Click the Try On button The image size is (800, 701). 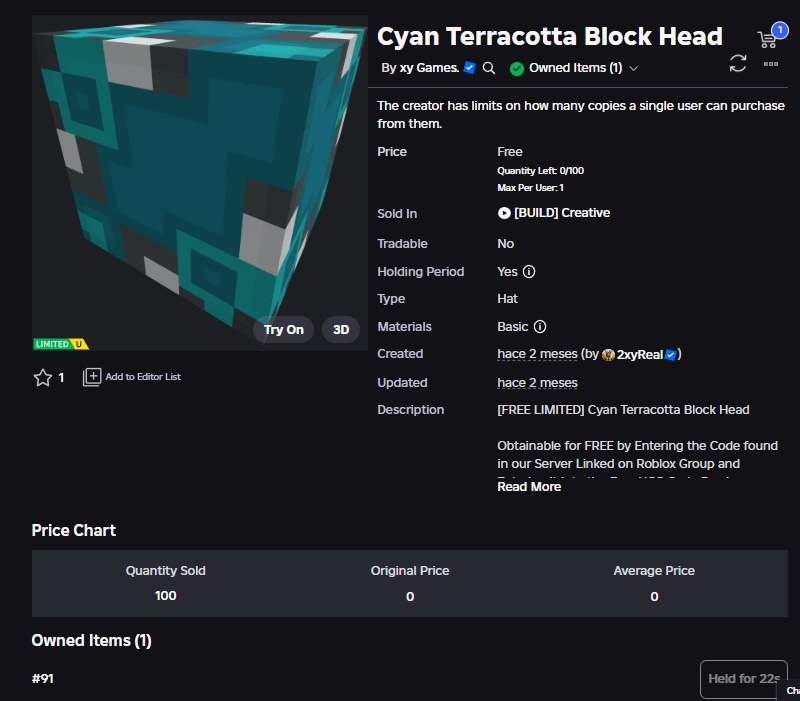pos(284,330)
